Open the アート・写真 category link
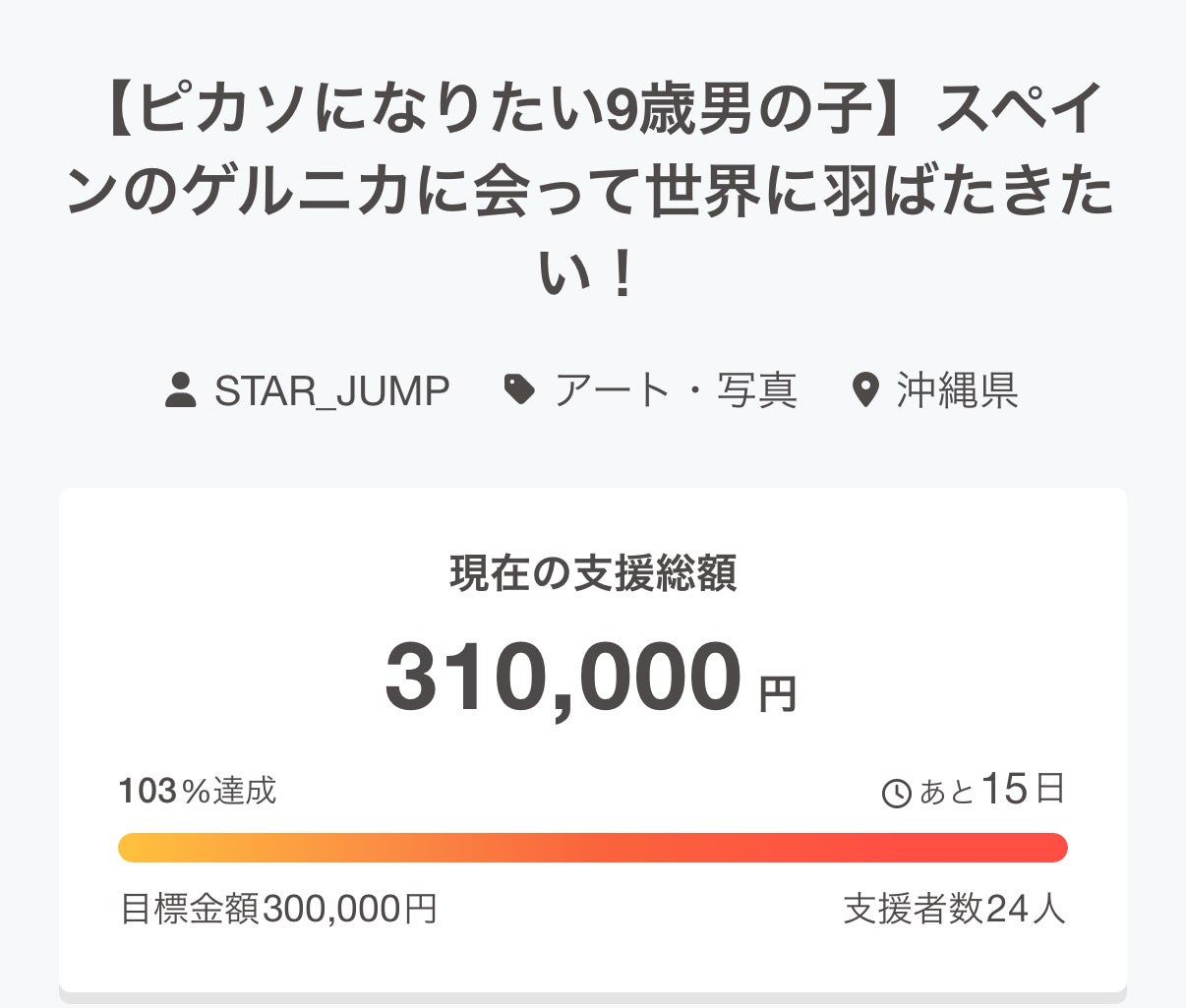Screen dimensions: 1186x1008 pyautogui.click(x=676, y=390)
